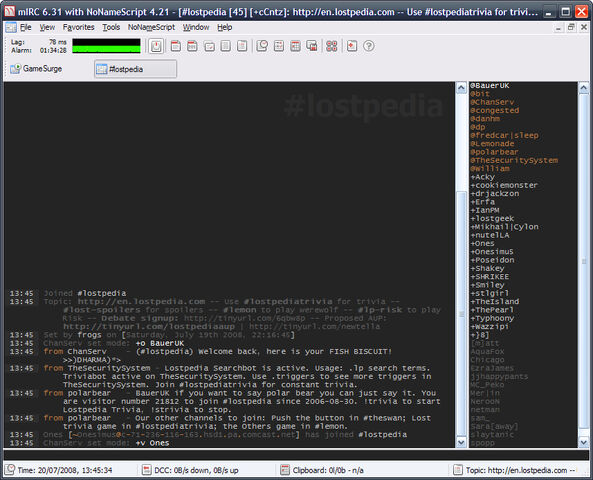Select the #lostpedia channel switchbar button
This screenshot has height=480, width=593.
tap(135, 69)
